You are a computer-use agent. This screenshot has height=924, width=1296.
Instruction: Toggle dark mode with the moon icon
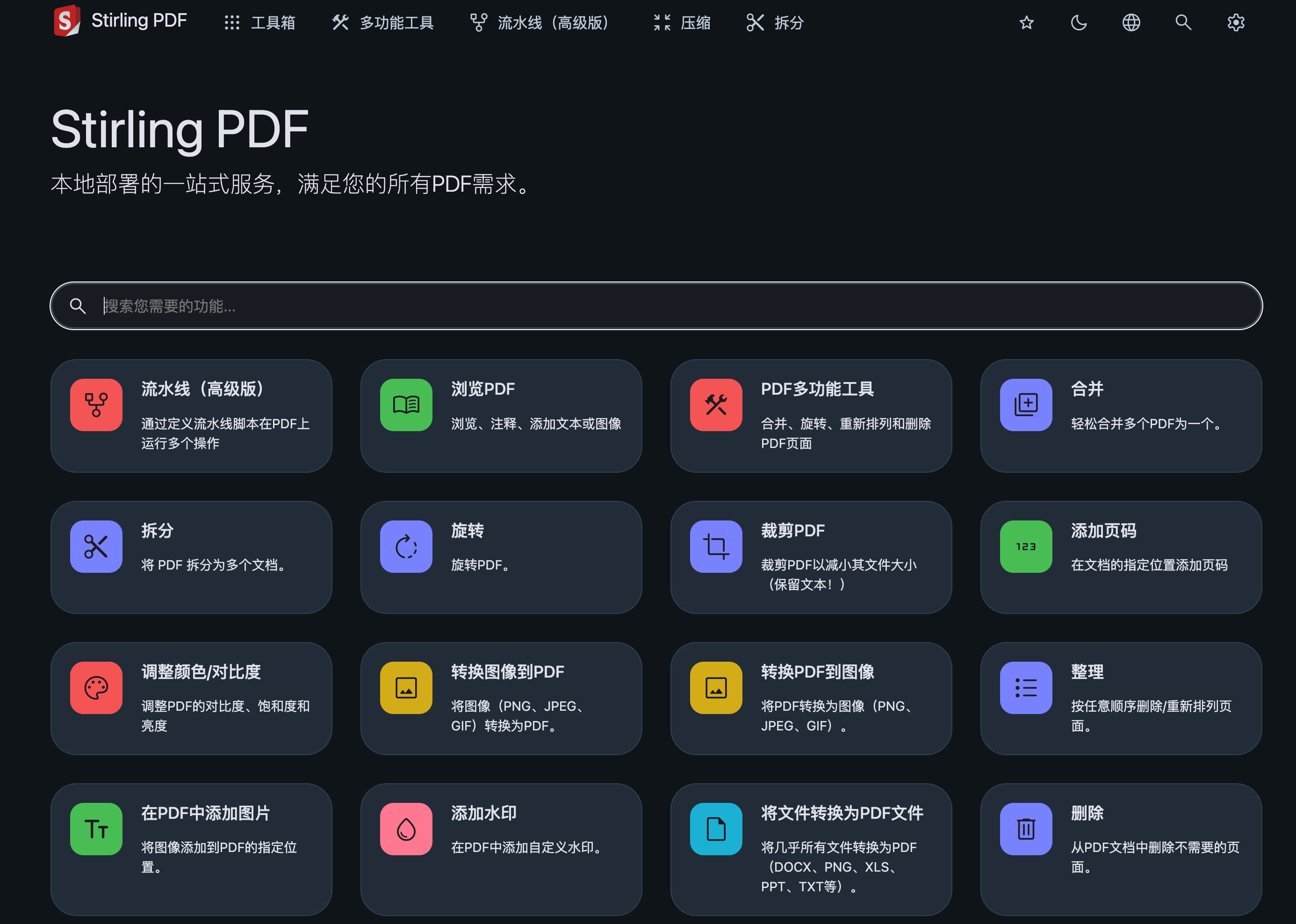tap(1078, 23)
